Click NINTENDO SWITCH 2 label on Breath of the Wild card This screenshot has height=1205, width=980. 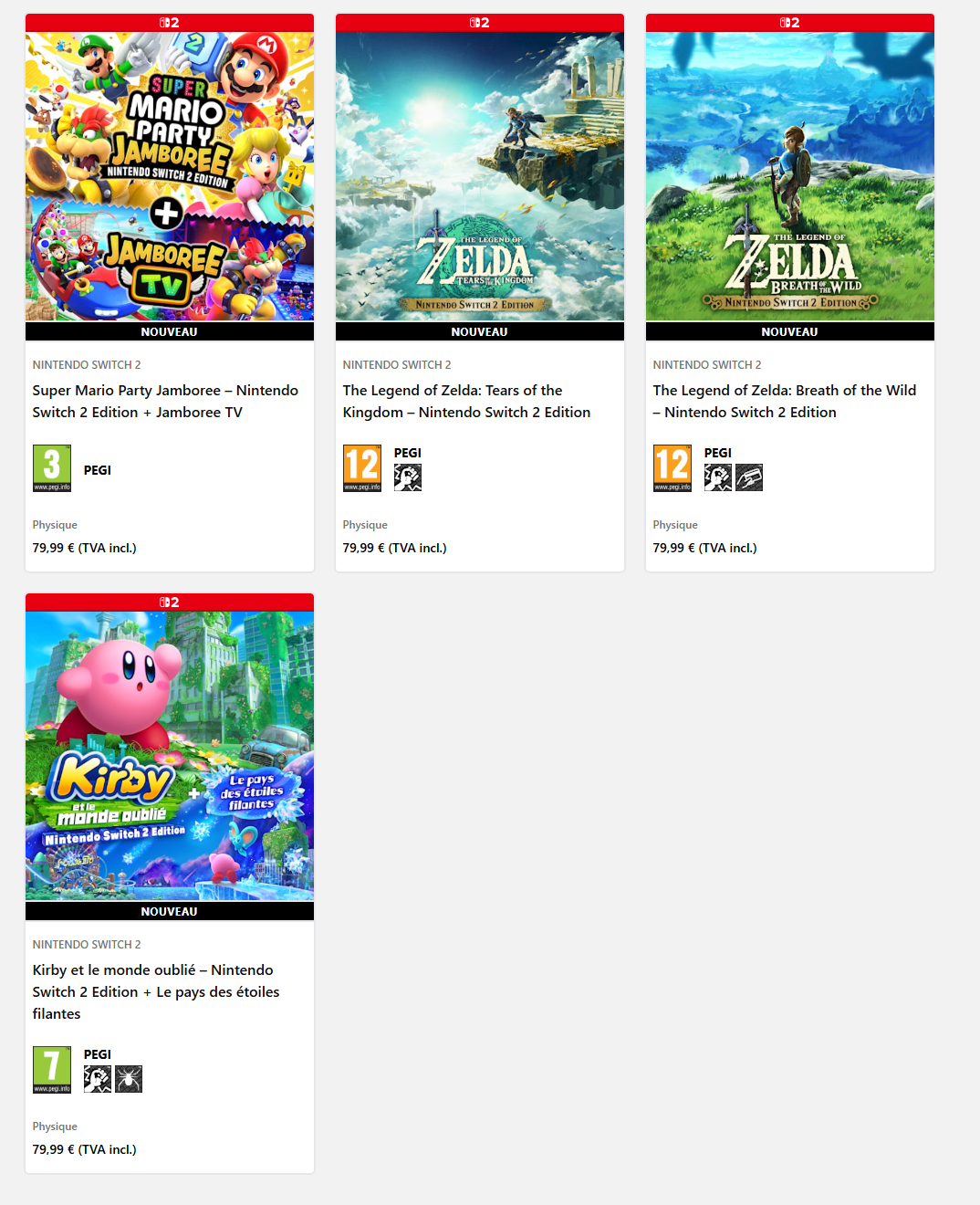[x=707, y=365]
